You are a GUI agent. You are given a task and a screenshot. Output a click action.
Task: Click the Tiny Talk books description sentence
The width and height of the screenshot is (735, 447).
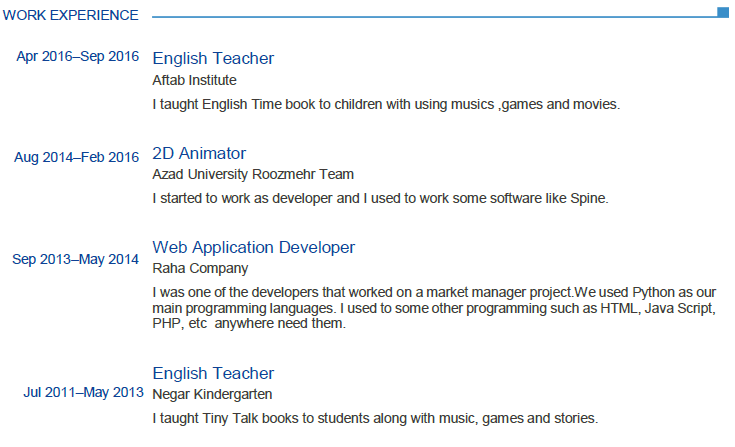coord(375,417)
